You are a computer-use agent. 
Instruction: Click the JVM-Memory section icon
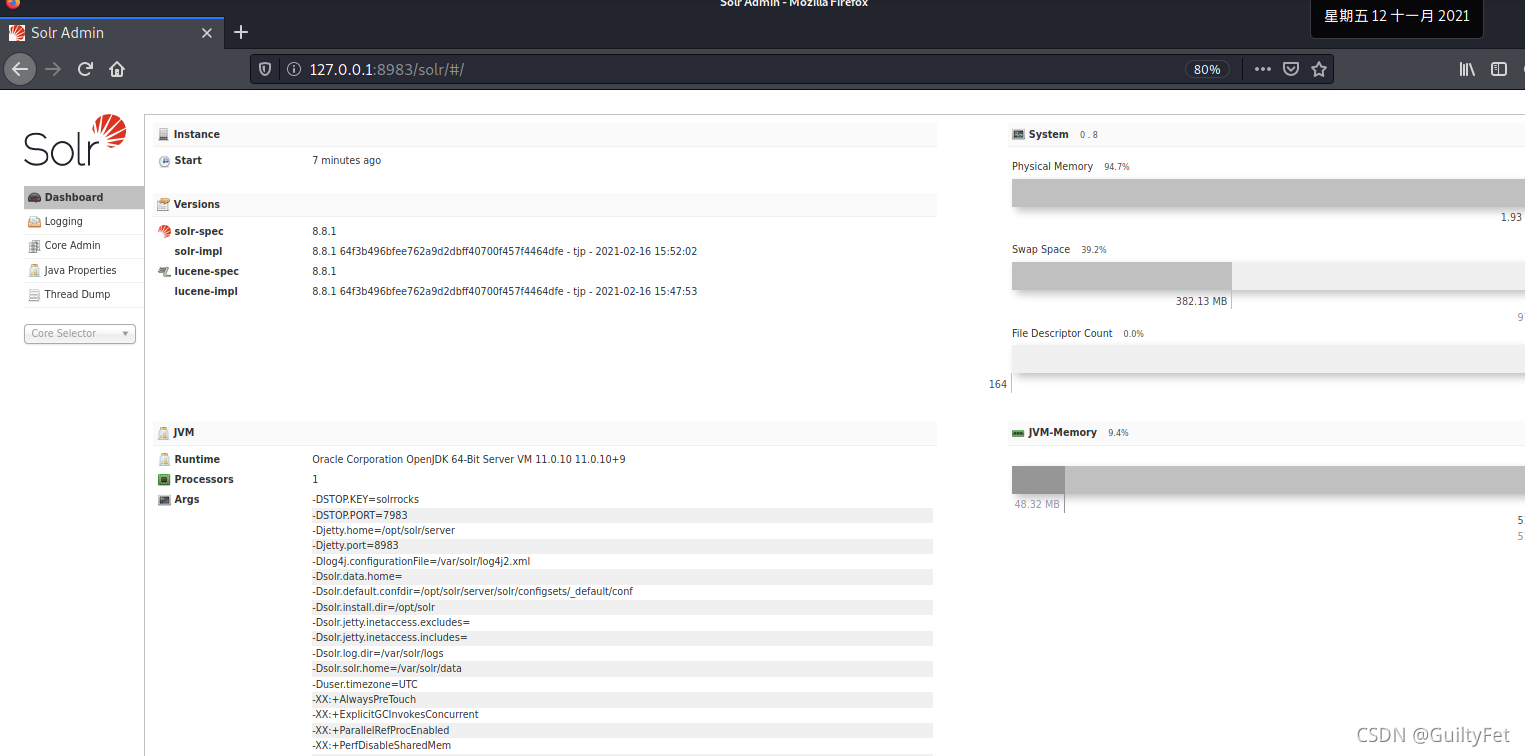tap(1018, 433)
